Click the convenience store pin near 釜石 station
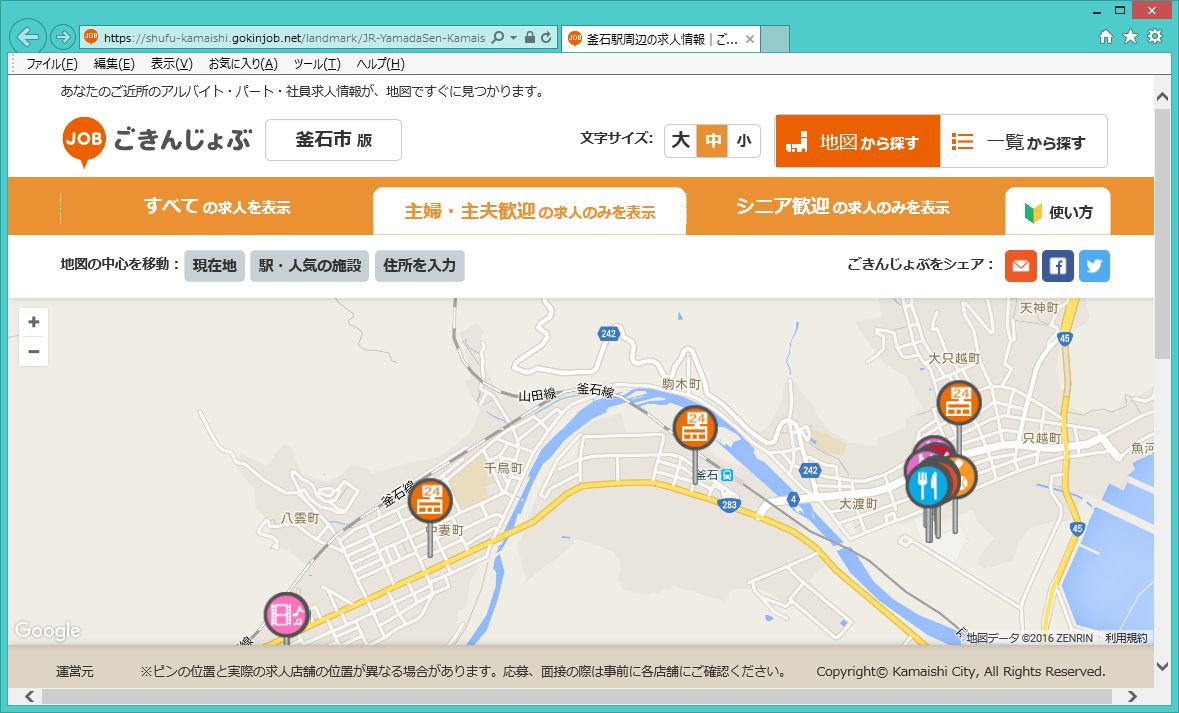The height and width of the screenshot is (713, 1179). tap(695, 427)
